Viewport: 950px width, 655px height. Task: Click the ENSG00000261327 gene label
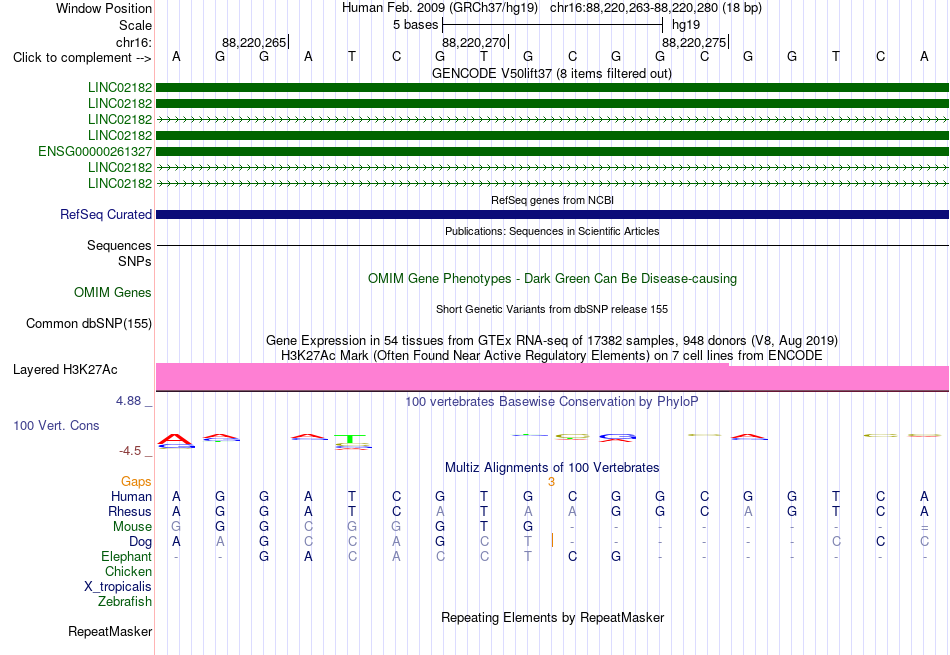pyautogui.click(x=95, y=151)
